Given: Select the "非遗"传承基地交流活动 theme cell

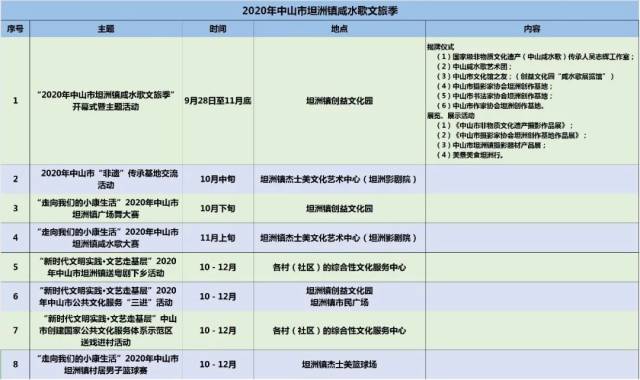Looking at the screenshot, I should tap(106, 179).
